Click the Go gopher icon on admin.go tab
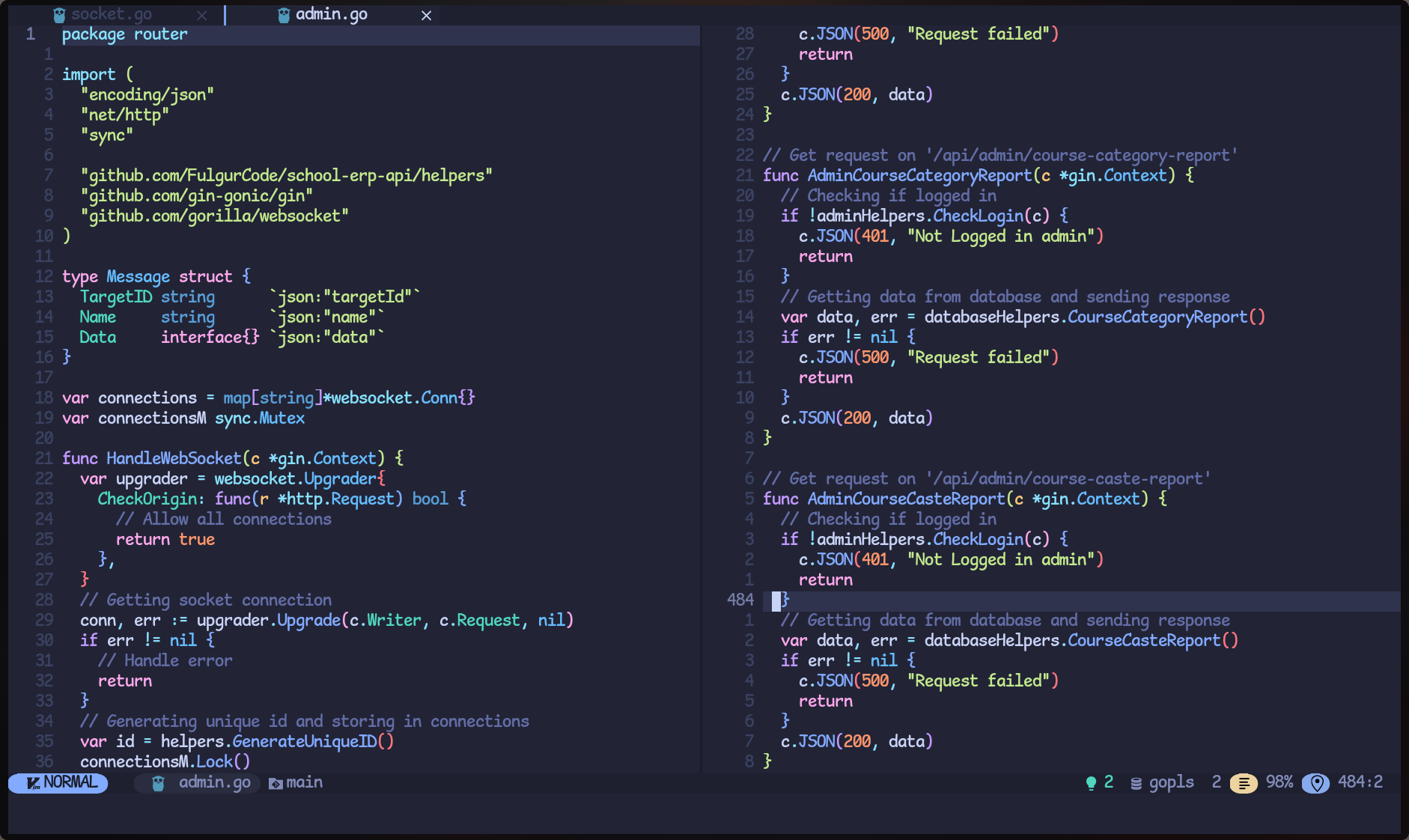Image resolution: width=1409 pixels, height=840 pixels. pos(284,15)
